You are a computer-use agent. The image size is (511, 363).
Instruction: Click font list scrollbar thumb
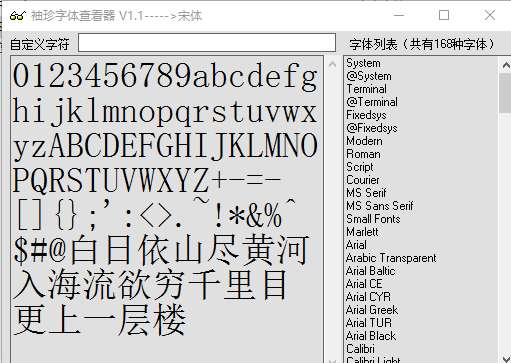pos(506,93)
